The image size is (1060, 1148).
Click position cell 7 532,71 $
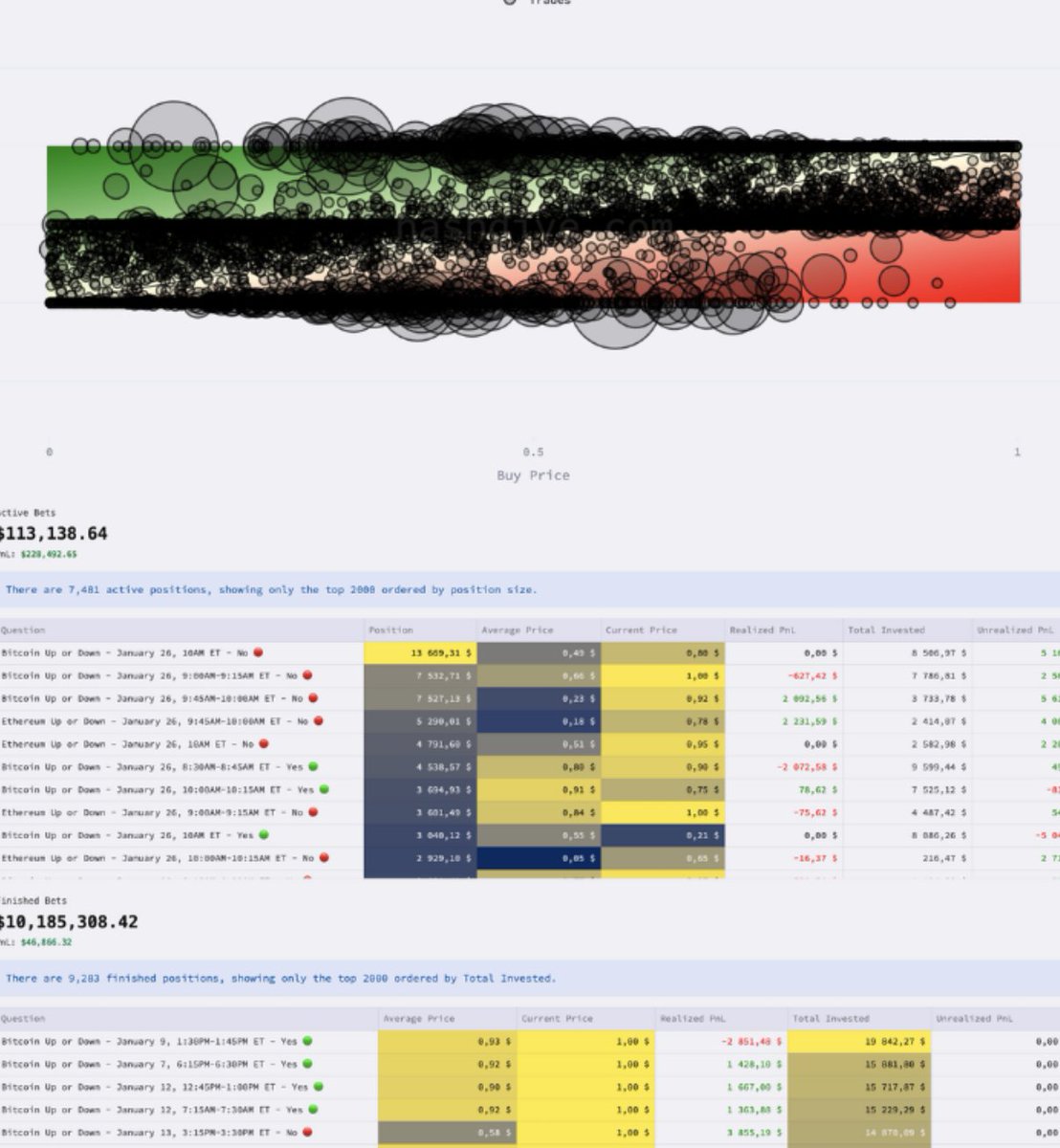pyautogui.click(x=420, y=676)
